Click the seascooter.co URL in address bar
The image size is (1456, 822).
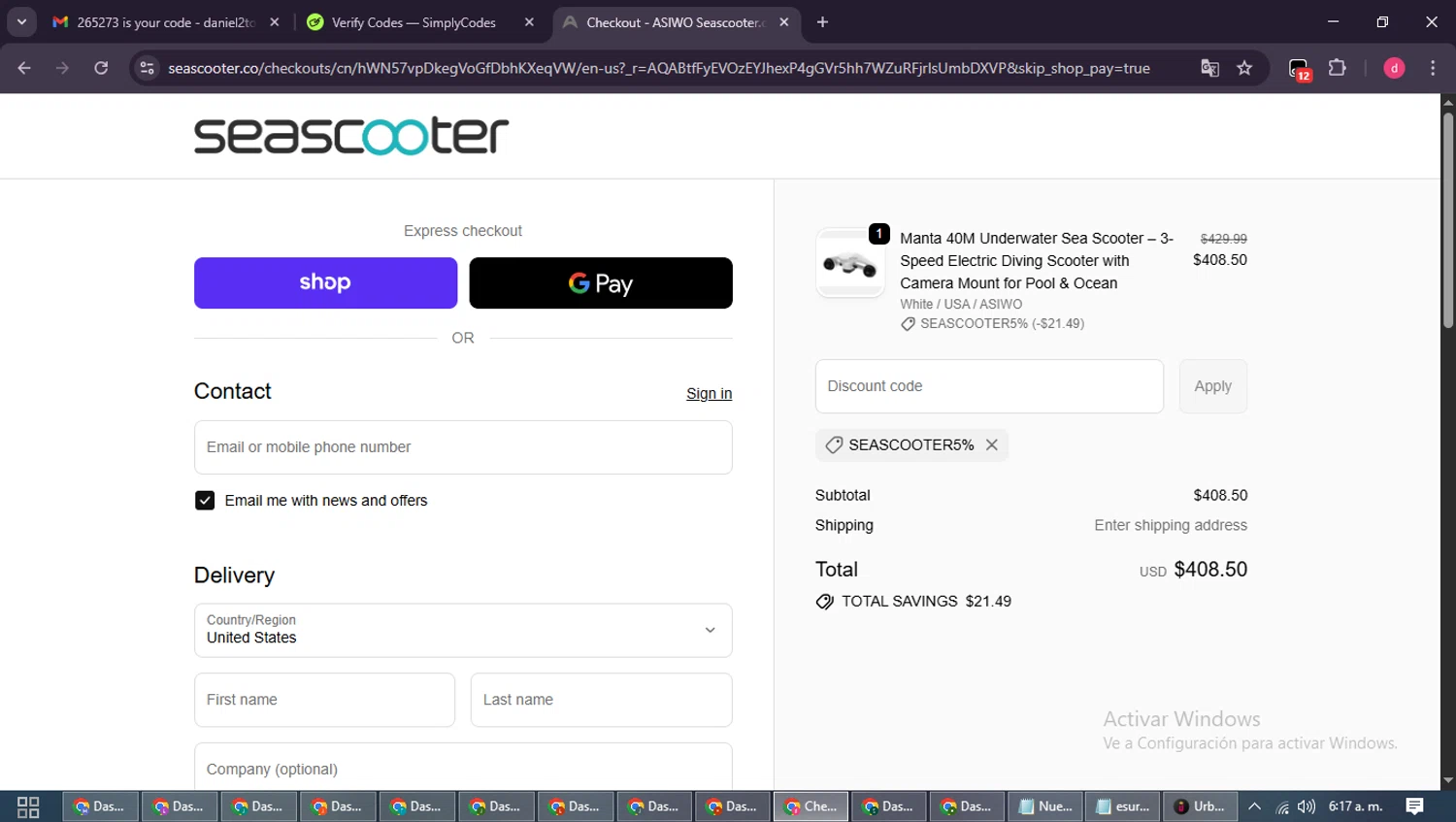point(659,68)
